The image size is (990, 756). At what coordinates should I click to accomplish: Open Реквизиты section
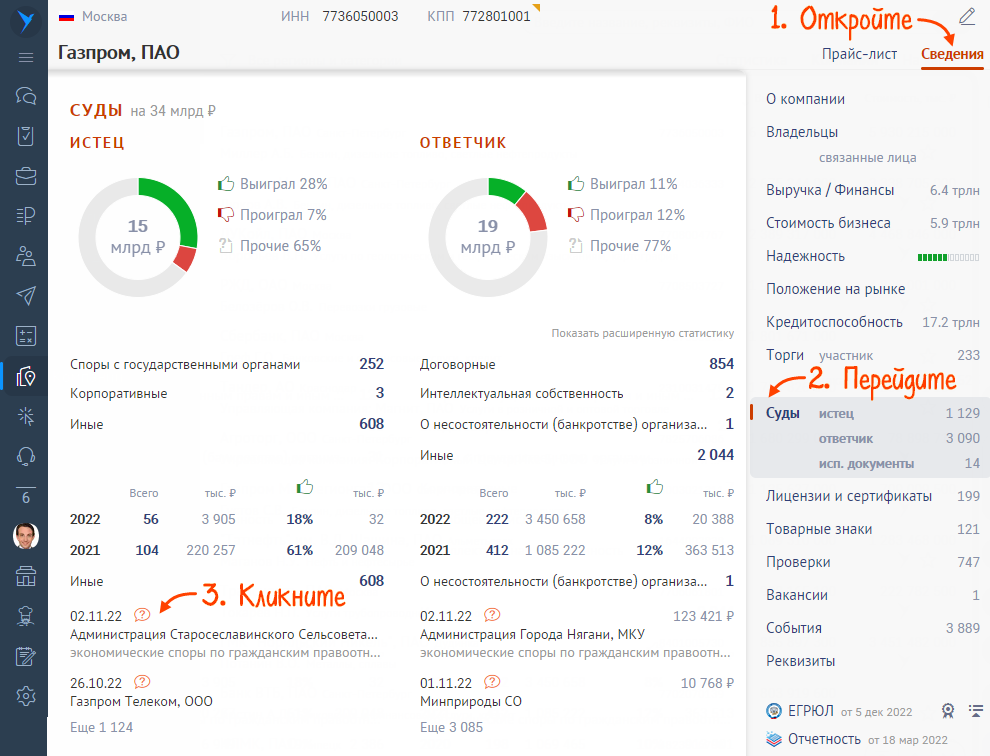tap(801, 661)
